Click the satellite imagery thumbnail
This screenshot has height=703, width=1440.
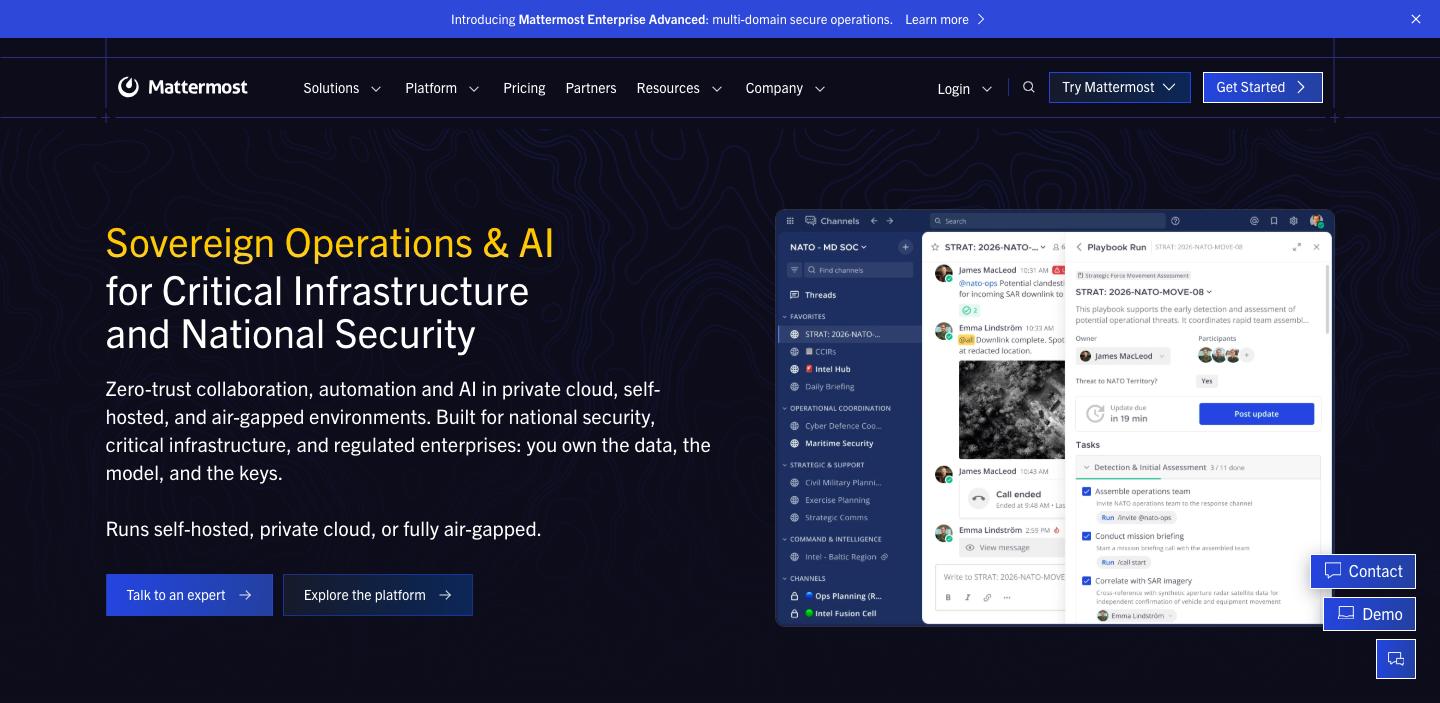pos(1011,410)
